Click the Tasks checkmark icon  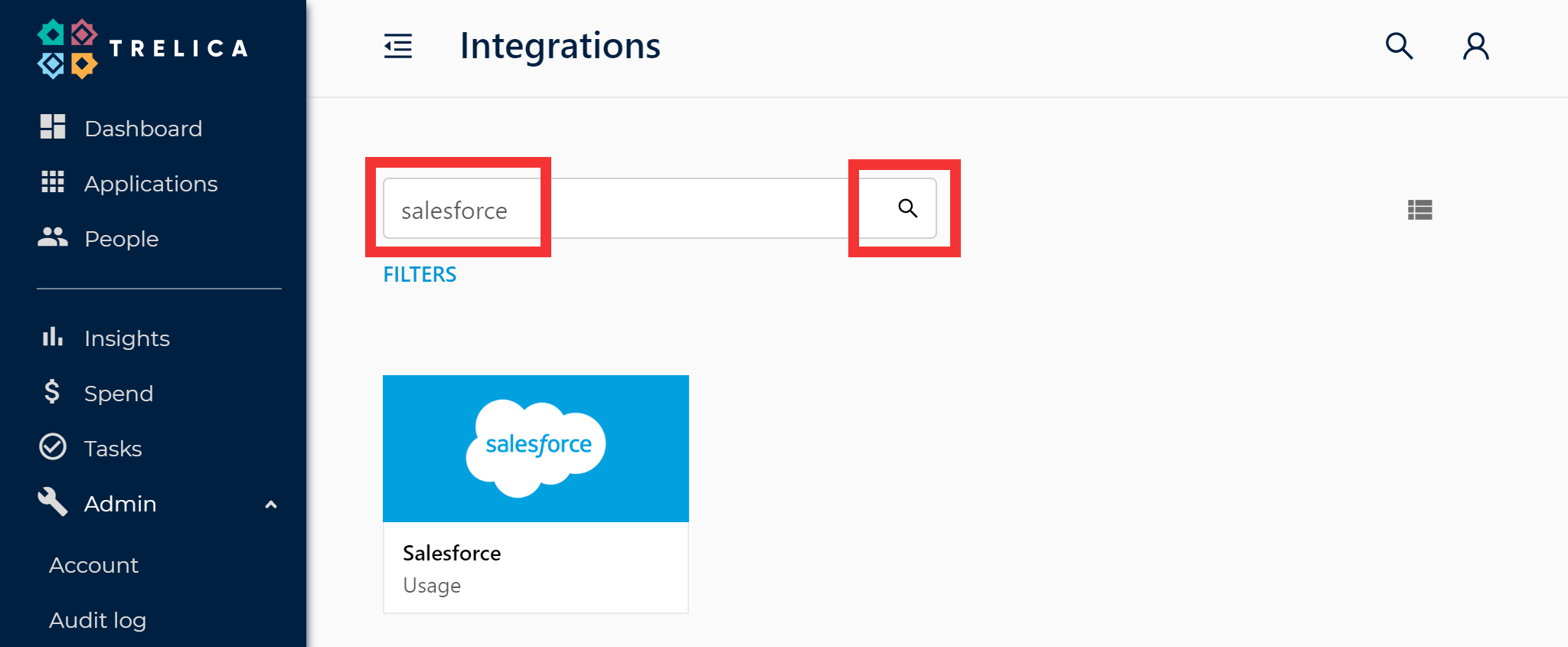click(x=53, y=447)
